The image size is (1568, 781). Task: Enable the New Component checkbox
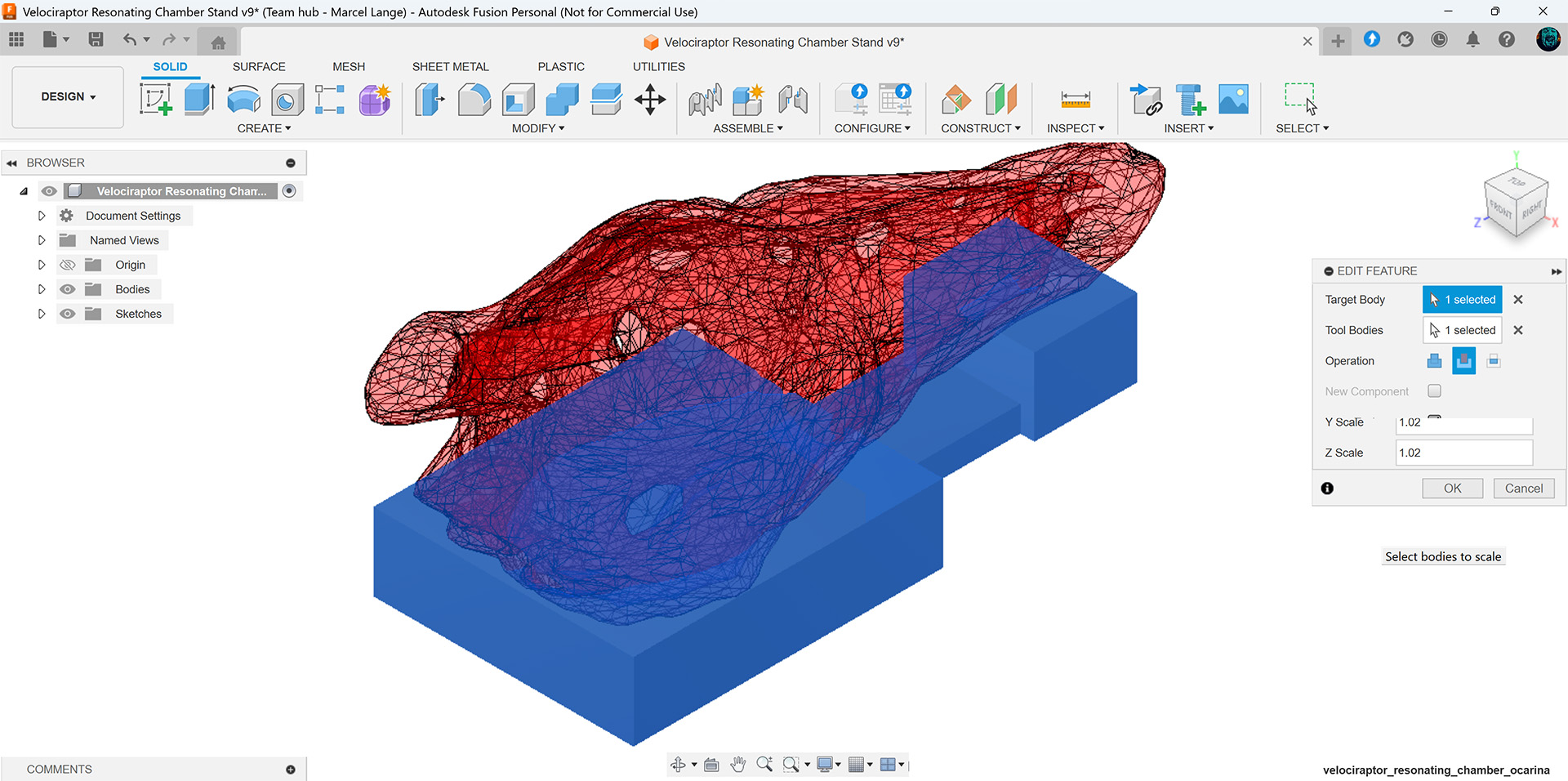click(1434, 391)
